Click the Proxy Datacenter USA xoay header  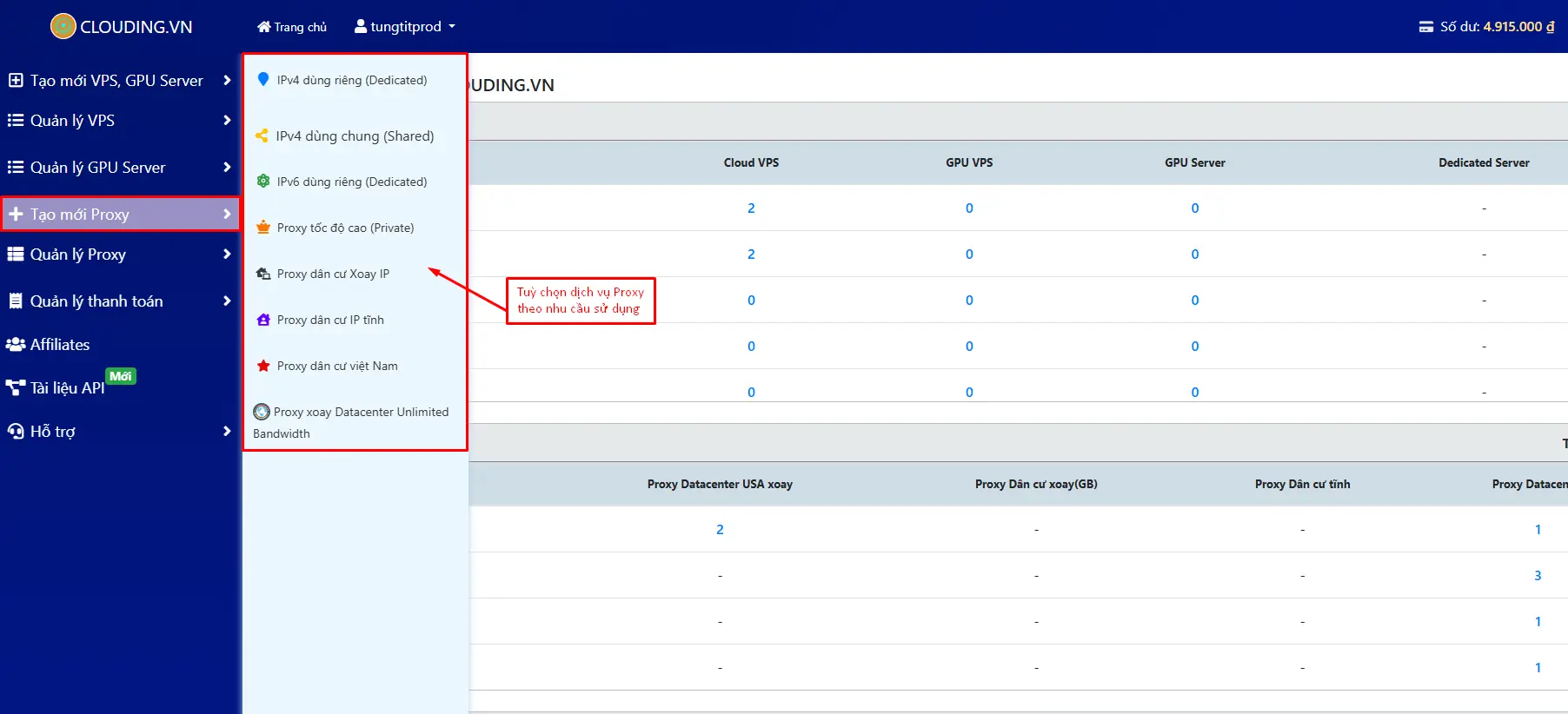[720, 484]
